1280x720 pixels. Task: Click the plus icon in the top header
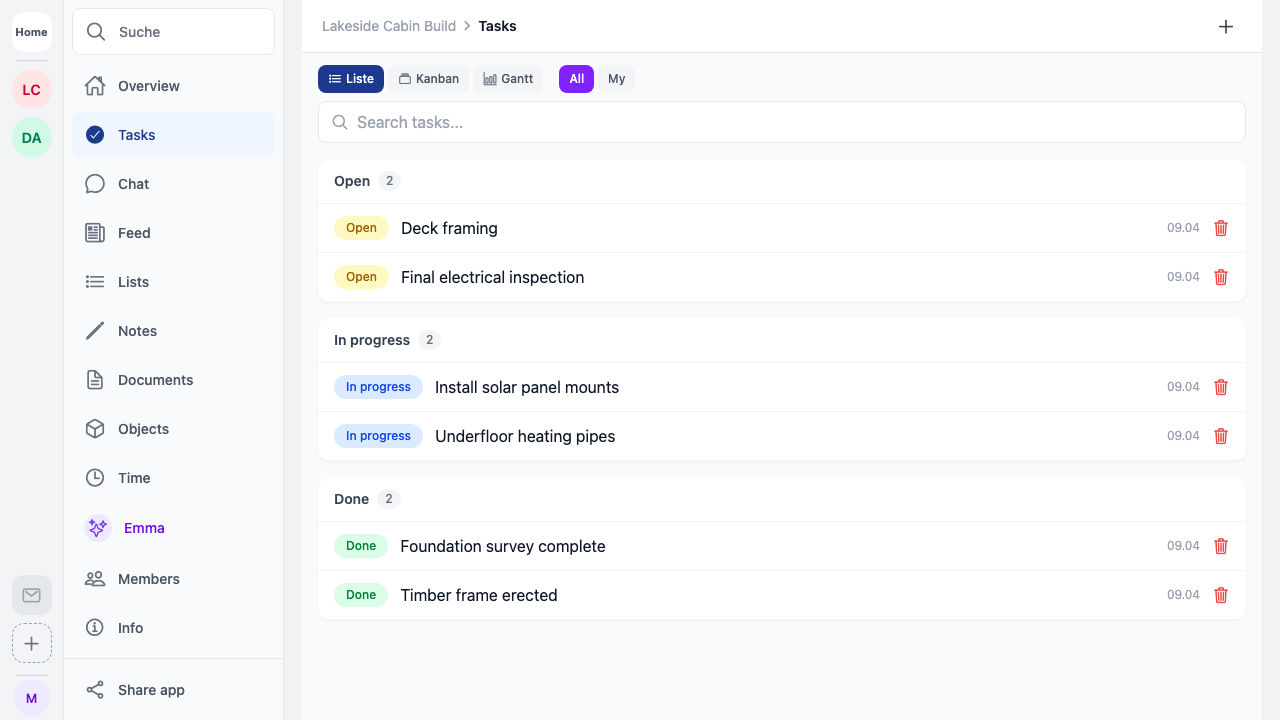click(x=1226, y=27)
